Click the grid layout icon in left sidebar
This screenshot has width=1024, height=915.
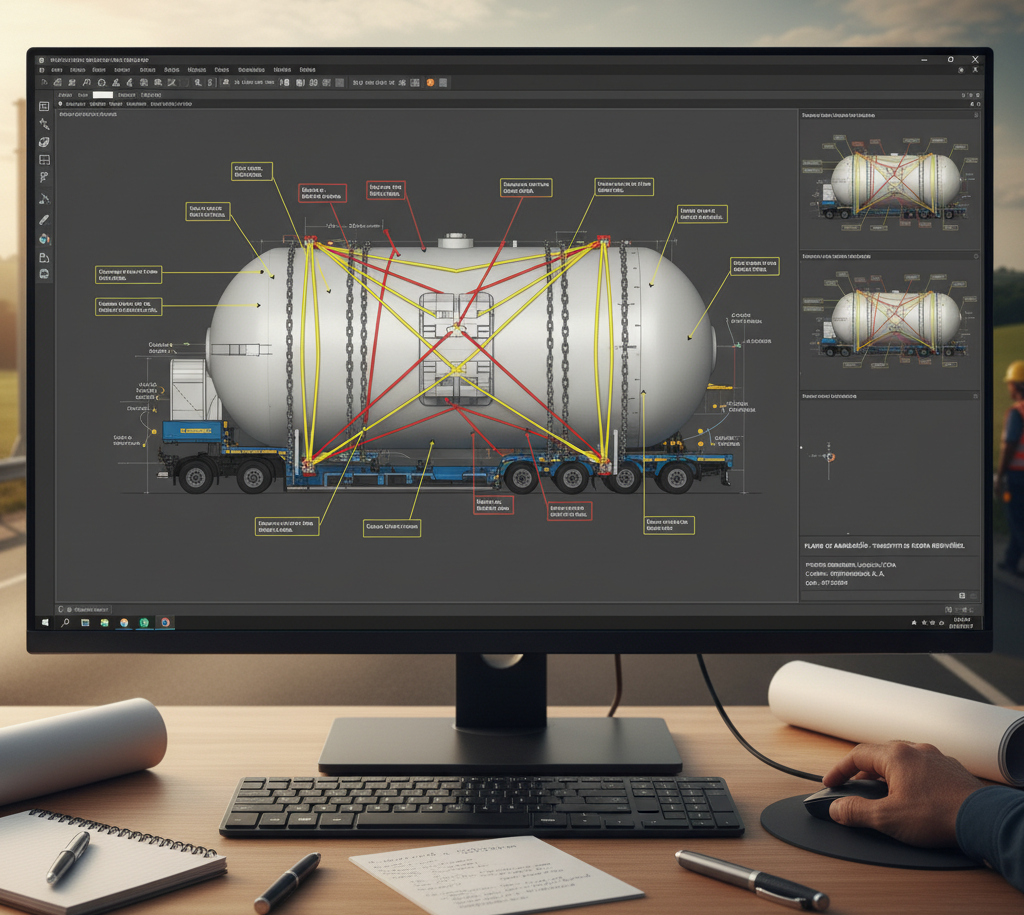[x=44, y=160]
